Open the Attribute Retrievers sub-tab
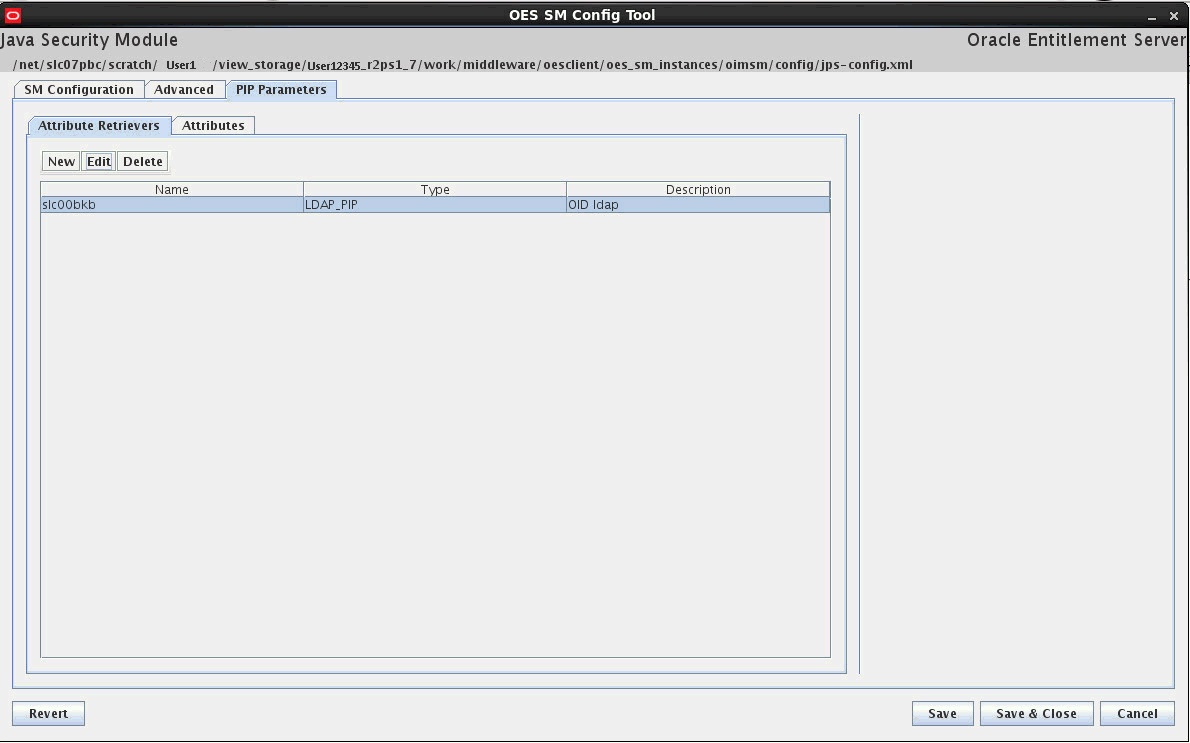Screen dimensions: 1190x743 (x=99, y=125)
